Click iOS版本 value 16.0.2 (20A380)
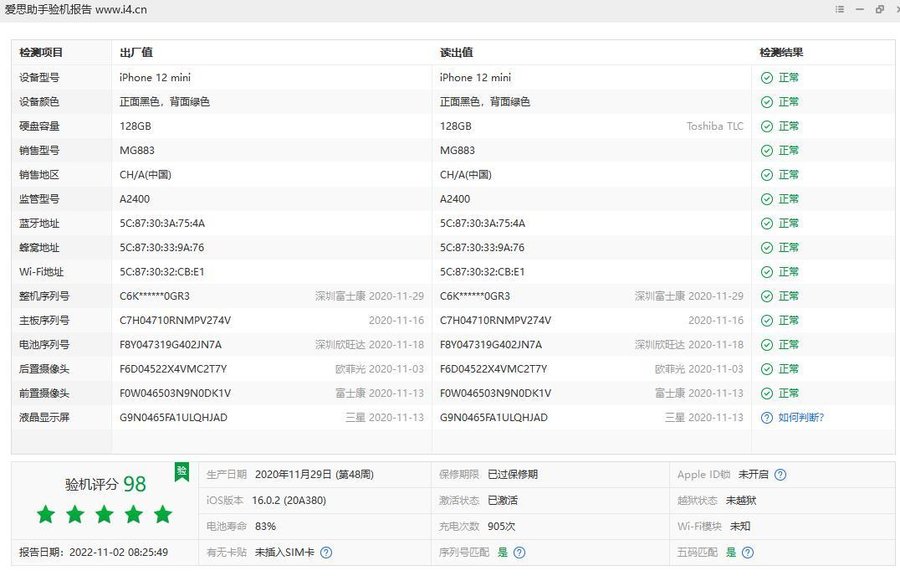The width and height of the screenshot is (900, 576). click(289, 500)
